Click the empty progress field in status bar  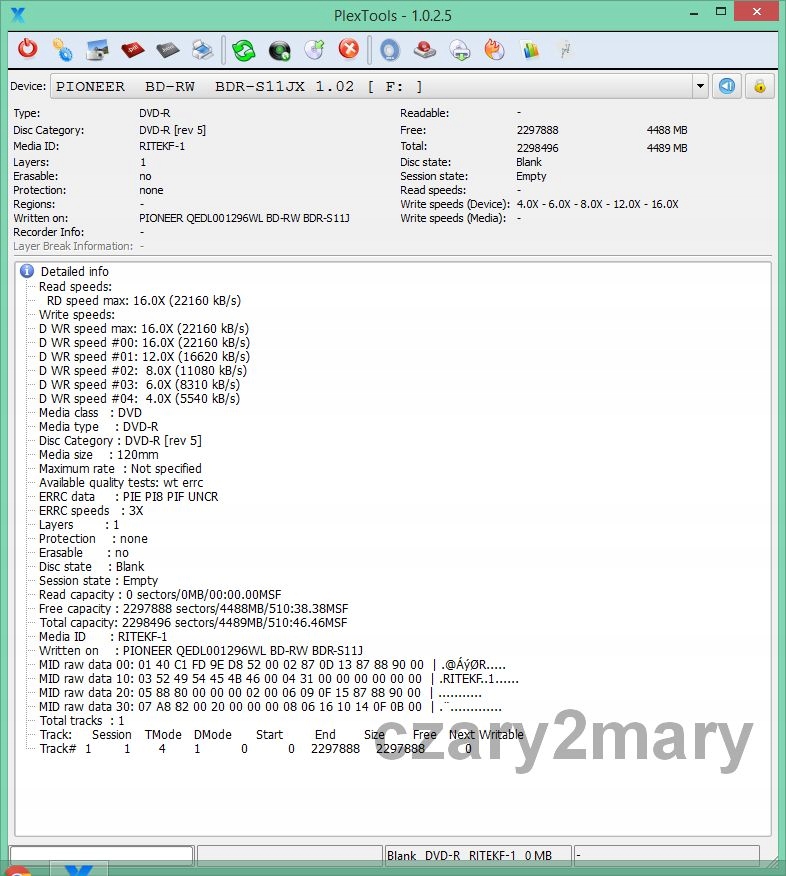coord(102,855)
